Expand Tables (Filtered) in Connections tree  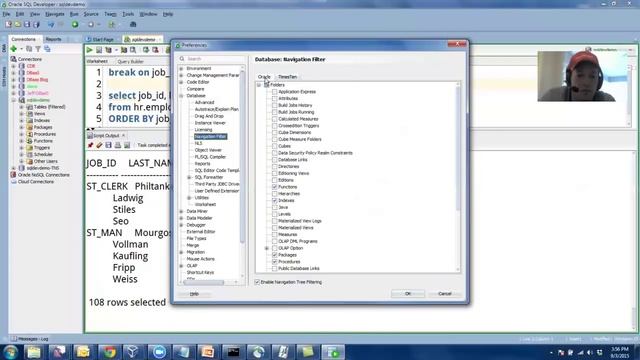pyautogui.click(x=21, y=107)
